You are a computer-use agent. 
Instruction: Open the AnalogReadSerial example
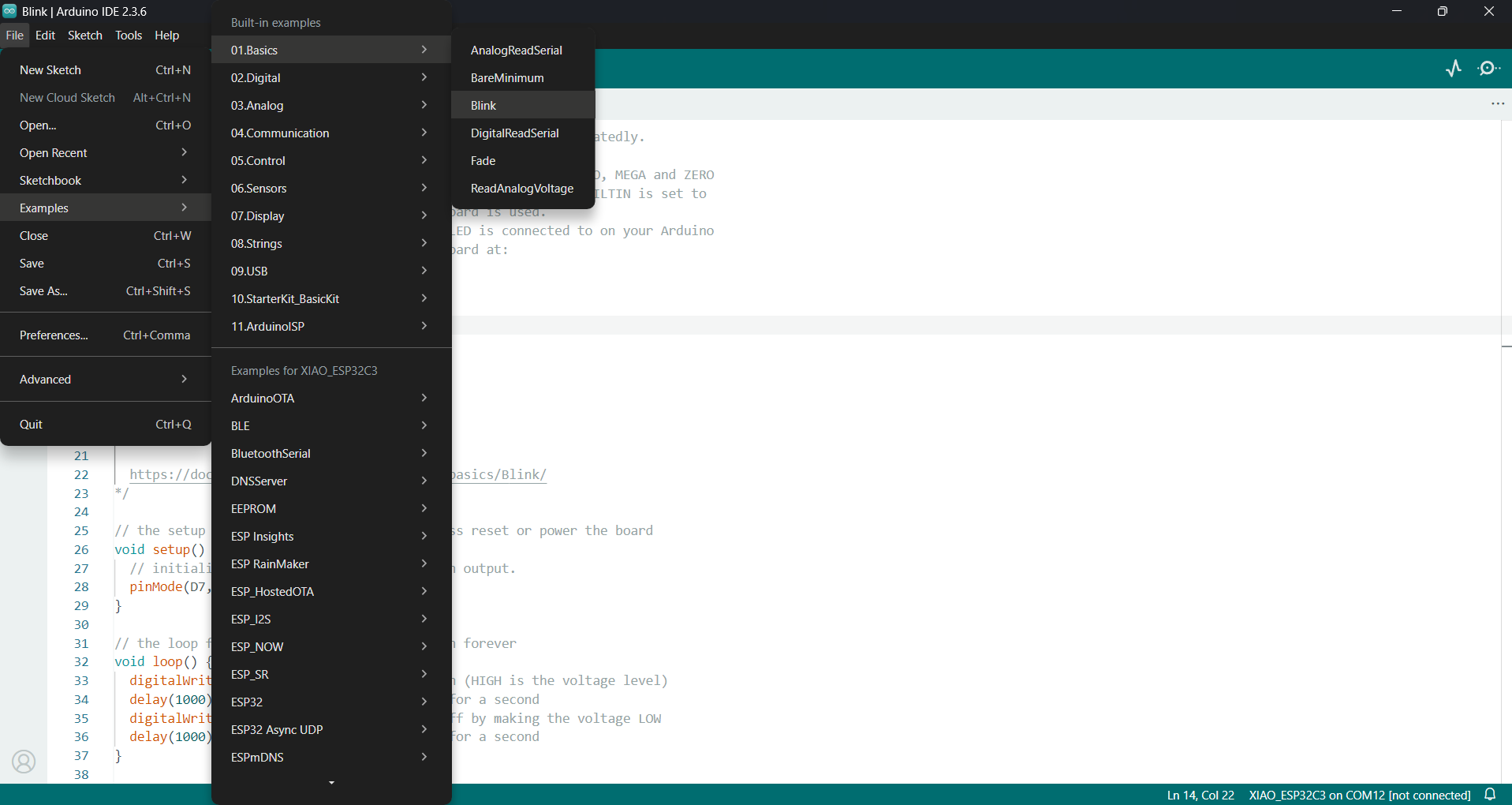point(523,51)
